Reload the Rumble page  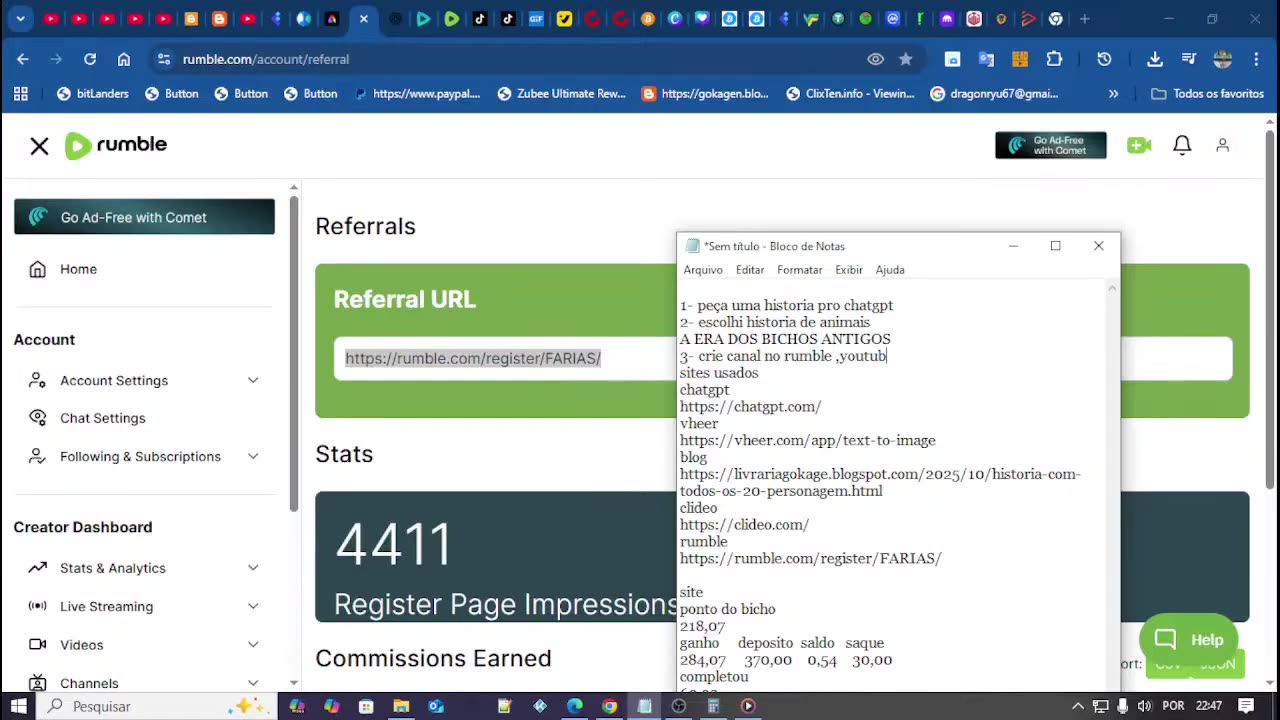pos(90,59)
